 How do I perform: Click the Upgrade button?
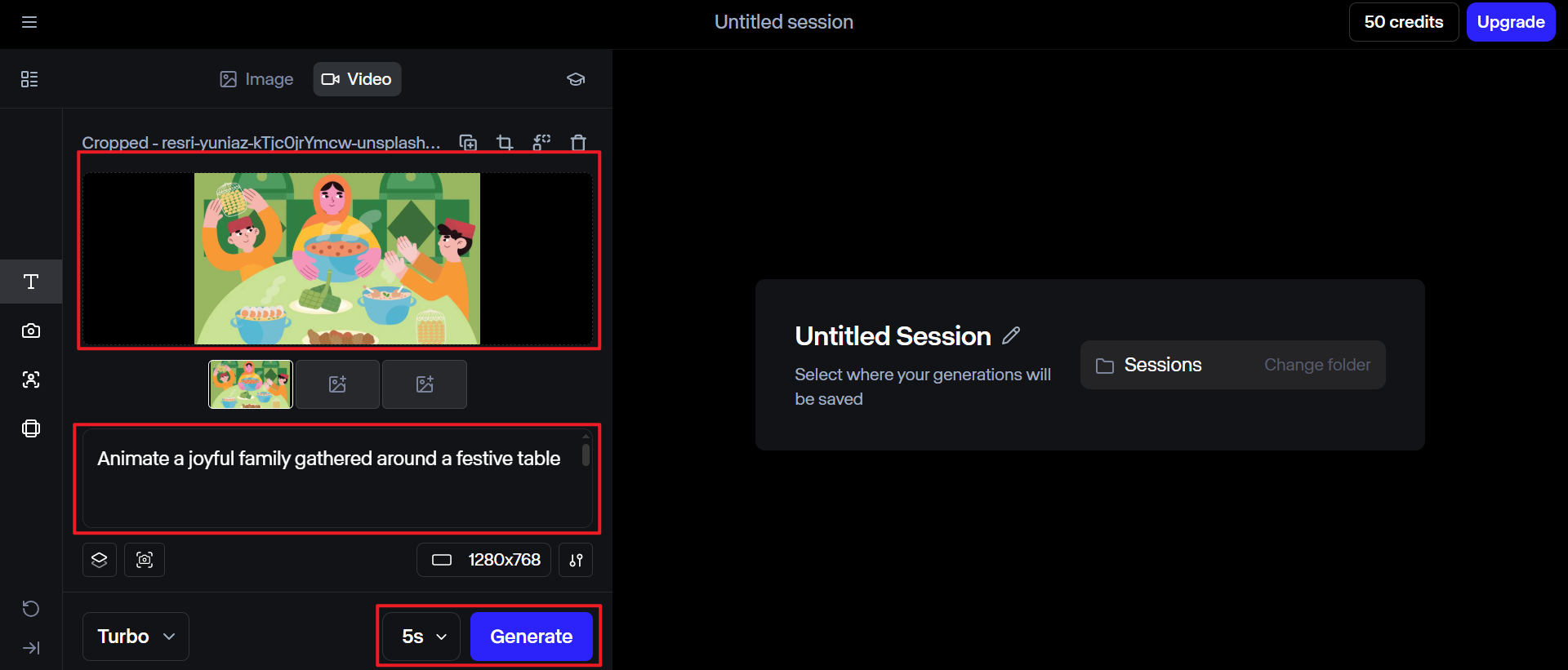point(1510,22)
